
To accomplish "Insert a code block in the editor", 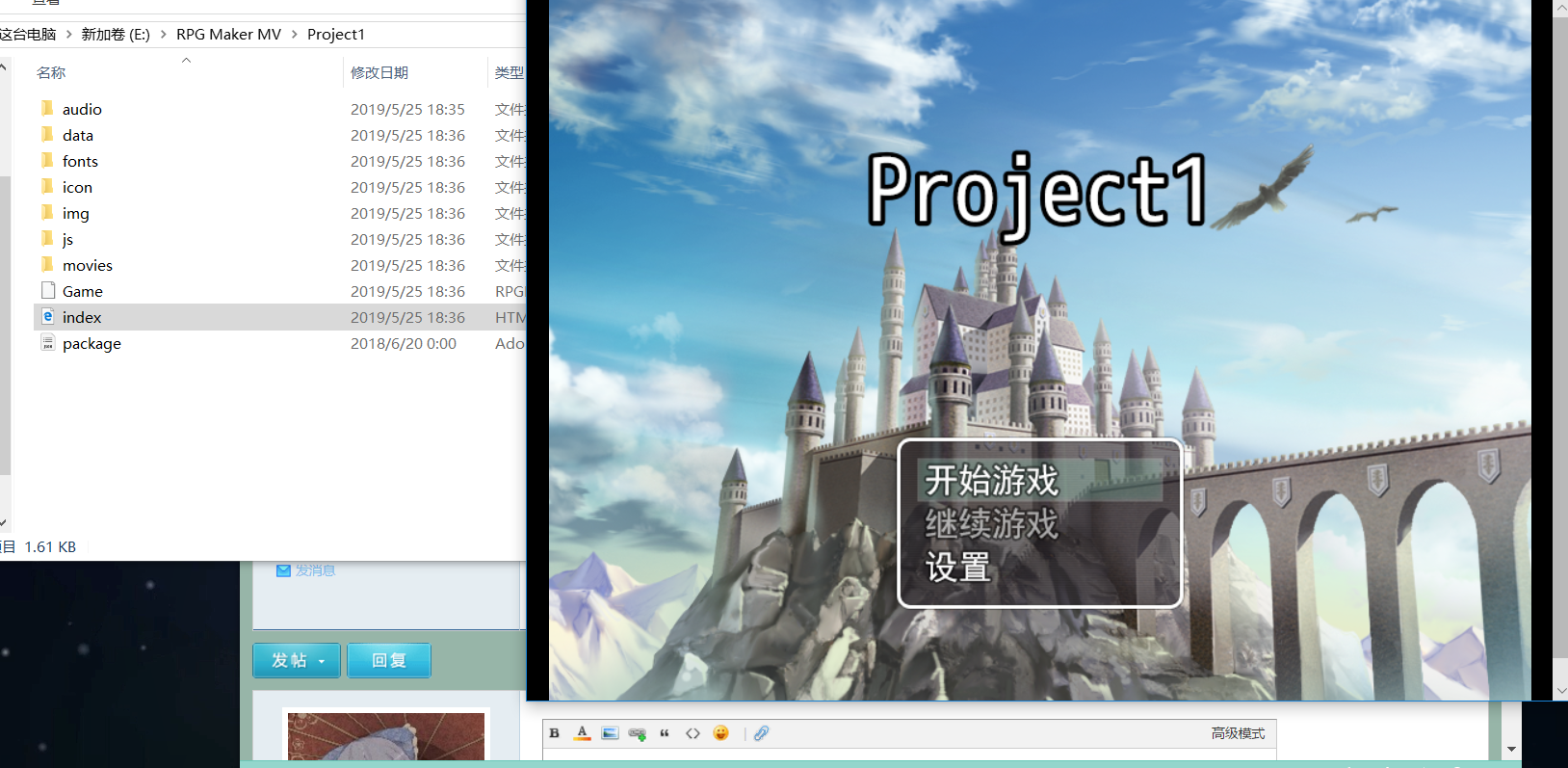I will (x=693, y=733).
